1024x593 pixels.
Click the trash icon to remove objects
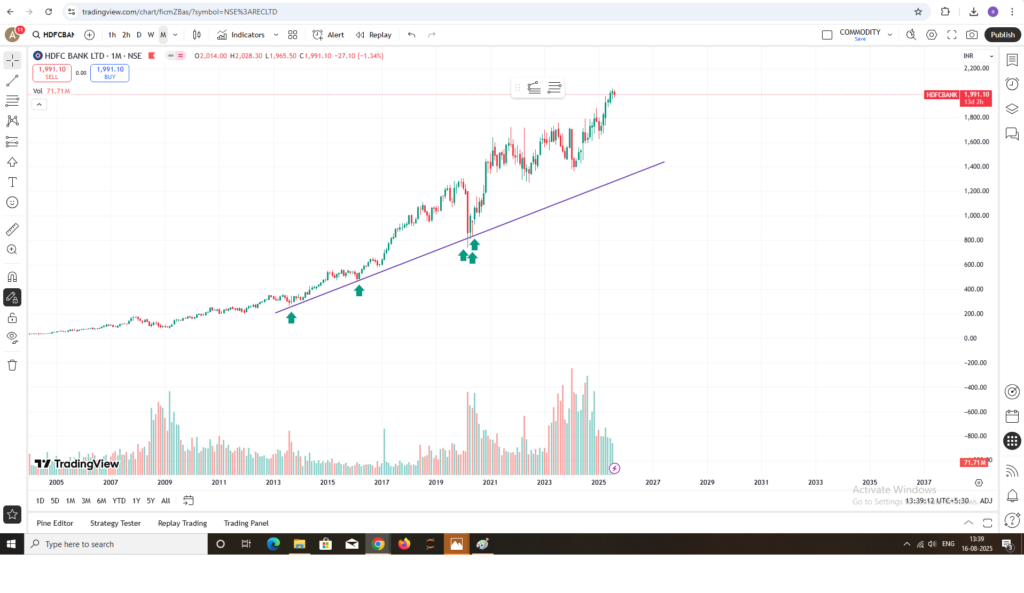pyautogui.click(x=12, y=365)
